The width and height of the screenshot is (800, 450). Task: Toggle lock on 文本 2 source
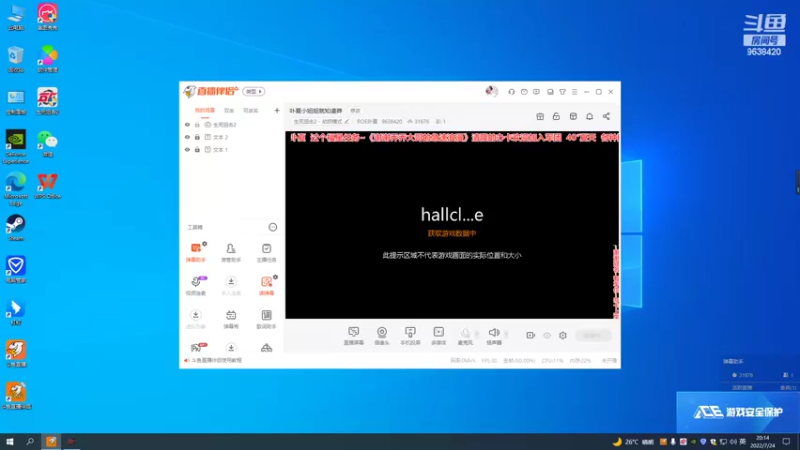(x=197, y=137)
